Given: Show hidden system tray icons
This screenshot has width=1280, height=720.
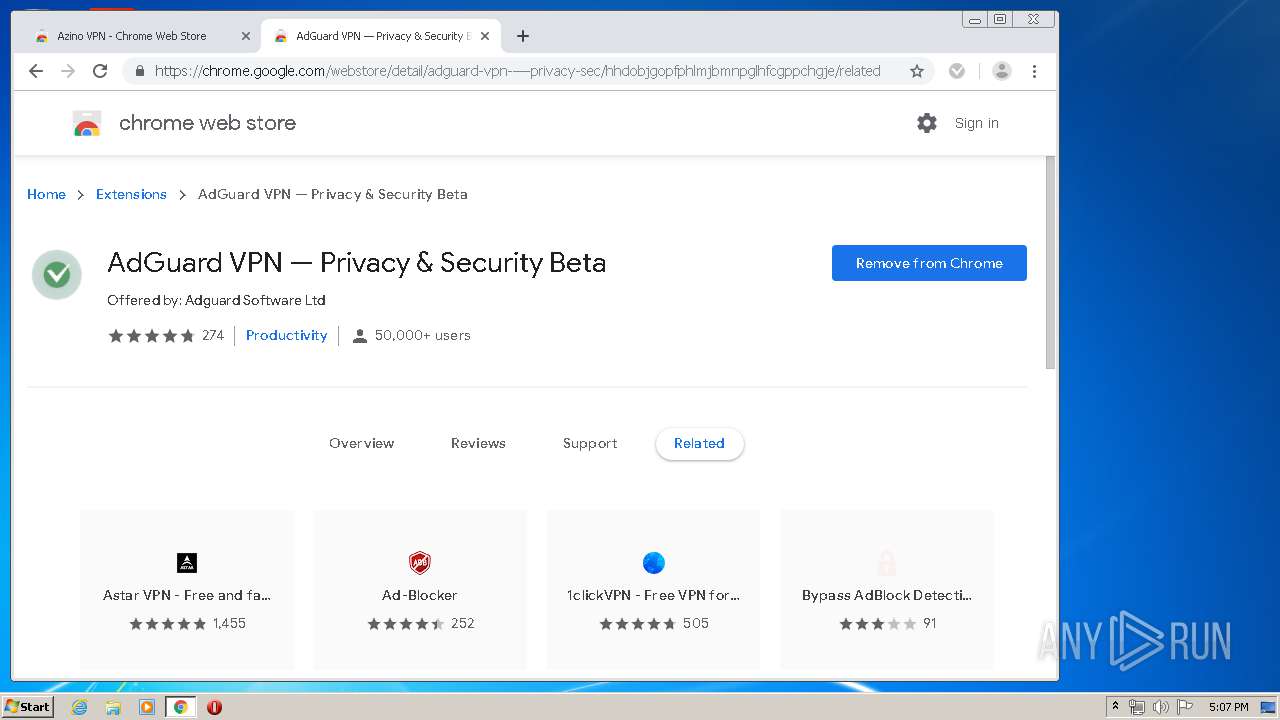Looking at the screenshot, I should point(1115,707).
